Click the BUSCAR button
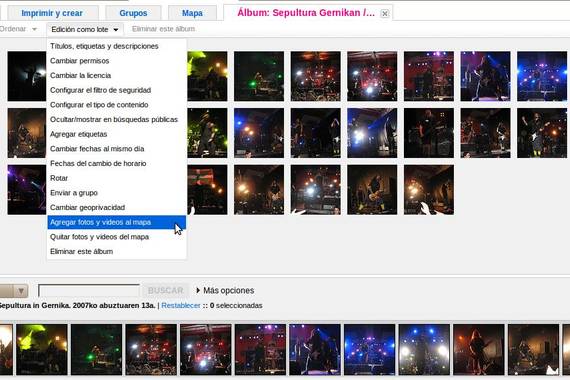Viewport: 570px width, 380px height. pyautogui.click(x=165, y=290)
